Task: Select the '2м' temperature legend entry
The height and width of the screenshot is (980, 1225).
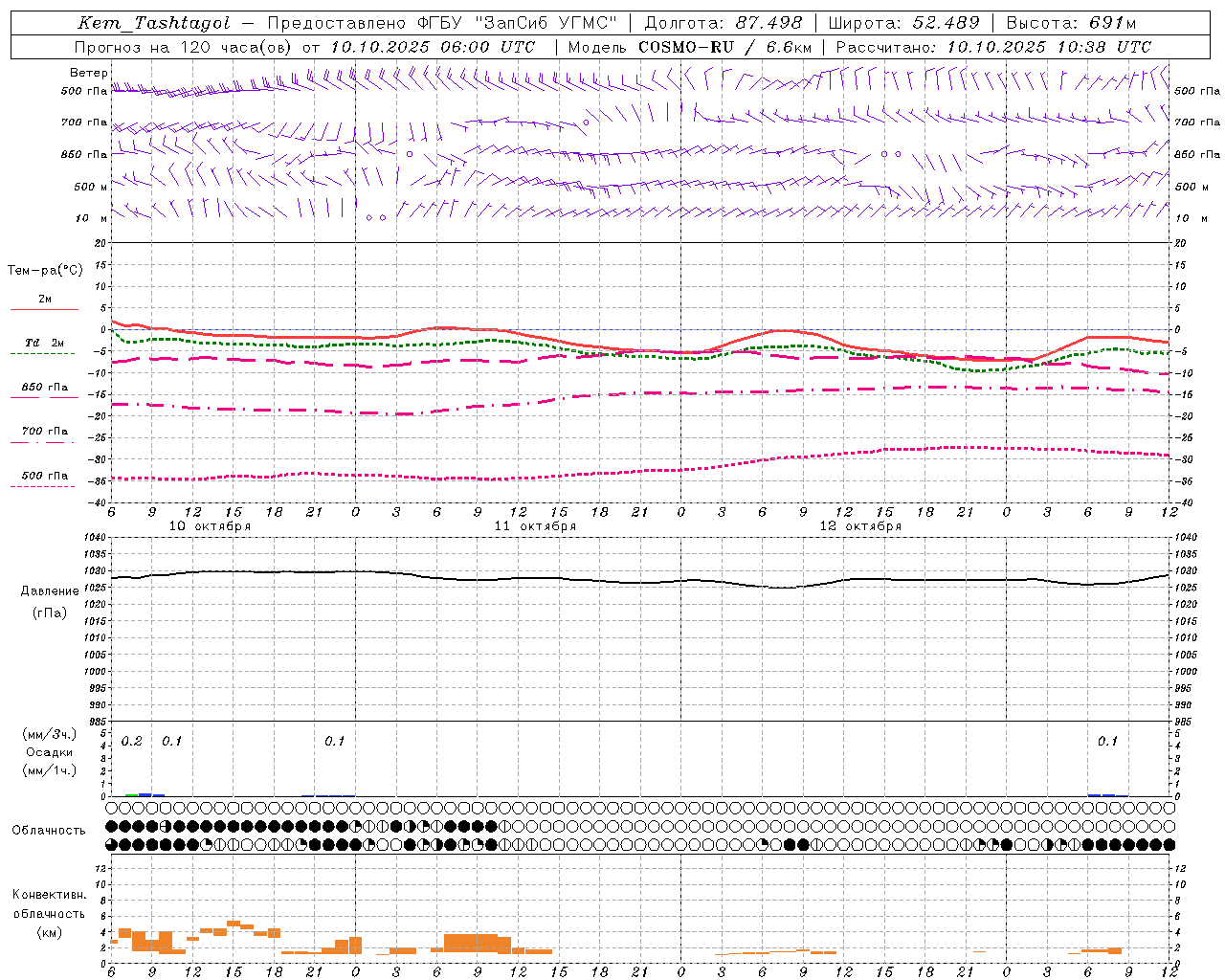Action: coord(45,300)
